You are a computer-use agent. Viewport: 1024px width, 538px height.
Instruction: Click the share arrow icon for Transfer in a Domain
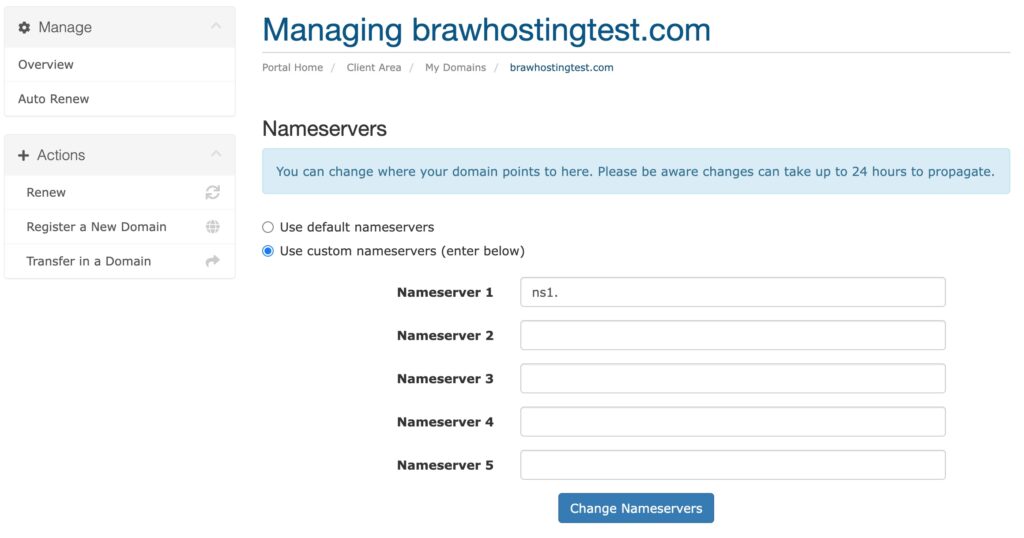213,261
